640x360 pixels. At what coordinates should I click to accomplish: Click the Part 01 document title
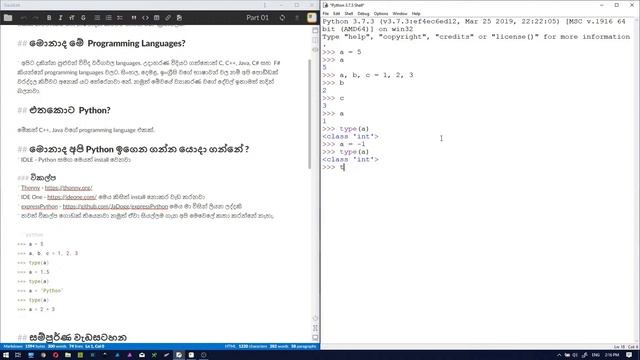257,18
